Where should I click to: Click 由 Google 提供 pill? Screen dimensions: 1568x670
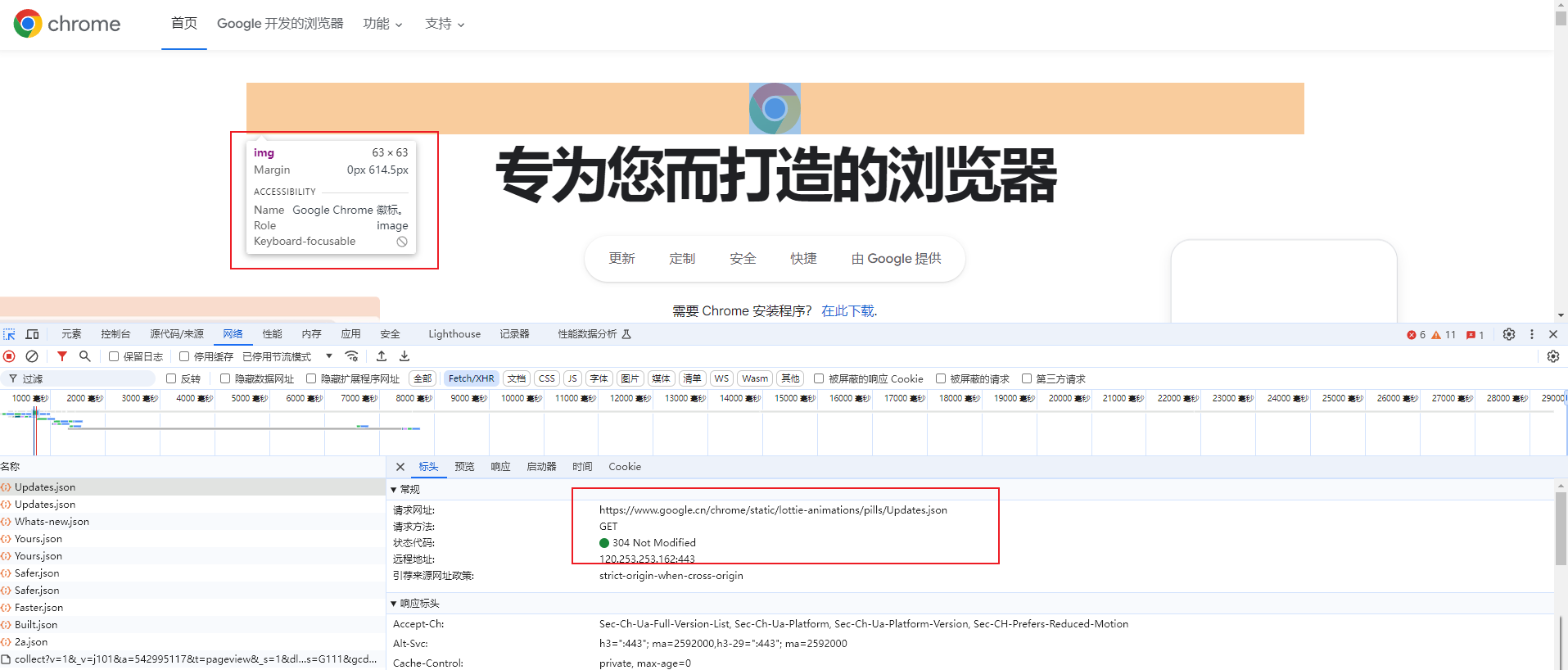click(x=896, y=259)
